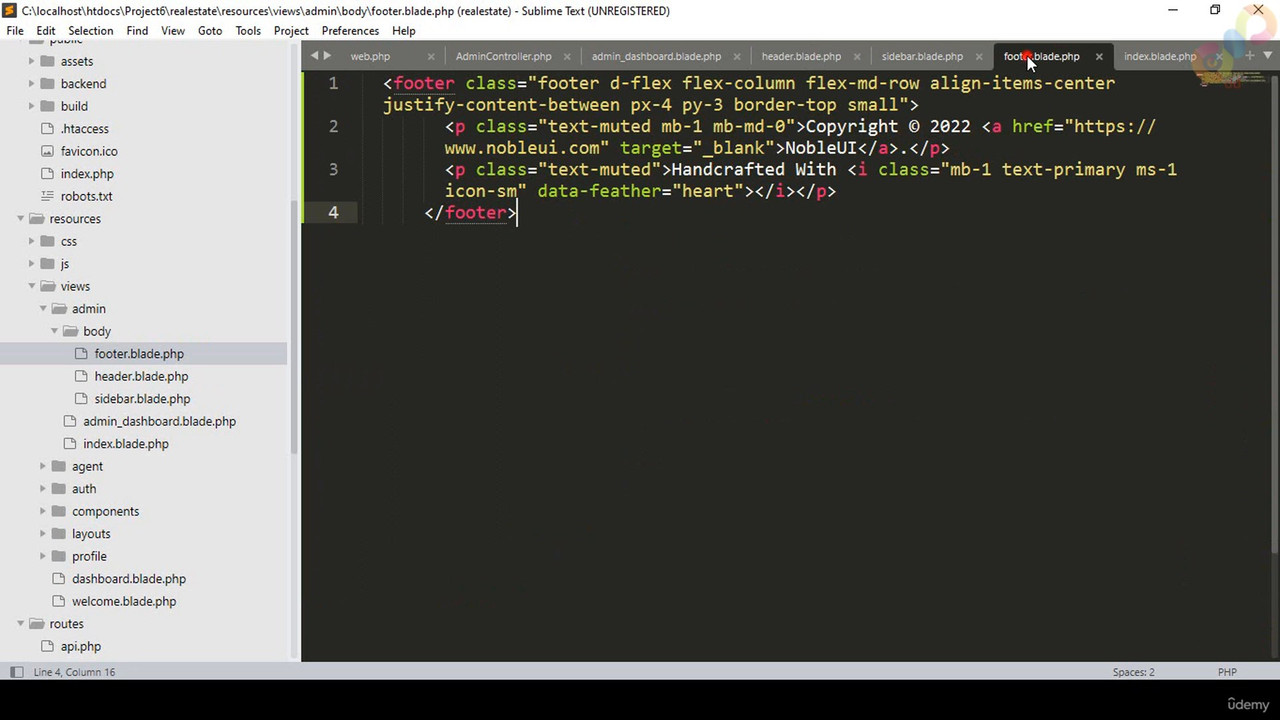Click the Spaces: 2 indentation setting
Image resolution: width=1280 pixels, height=720 pixels.
1134,672
